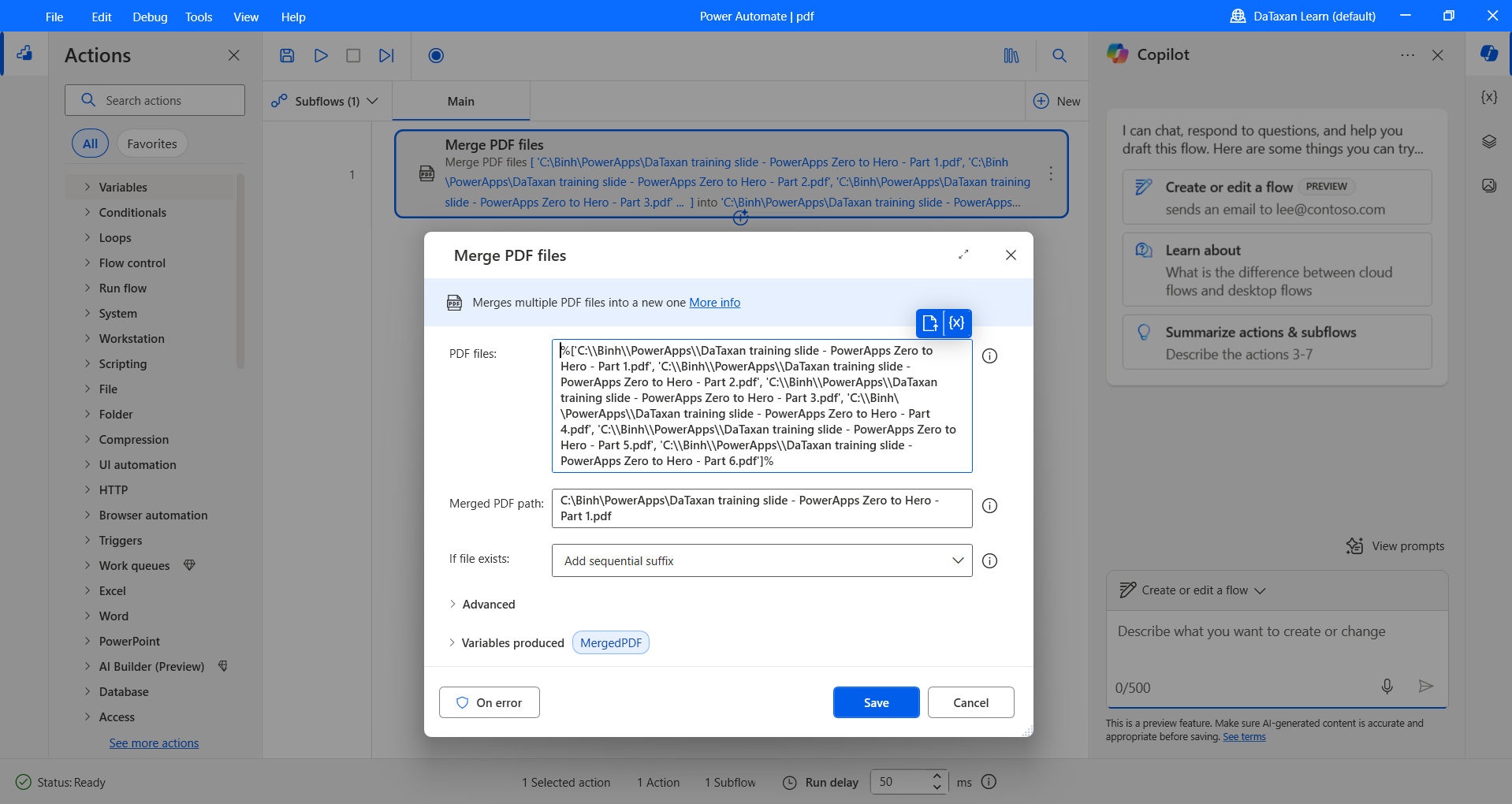Open Copilot more options ellipsis
Viewport: 1512px width, 804px height.
(1408, 55)
